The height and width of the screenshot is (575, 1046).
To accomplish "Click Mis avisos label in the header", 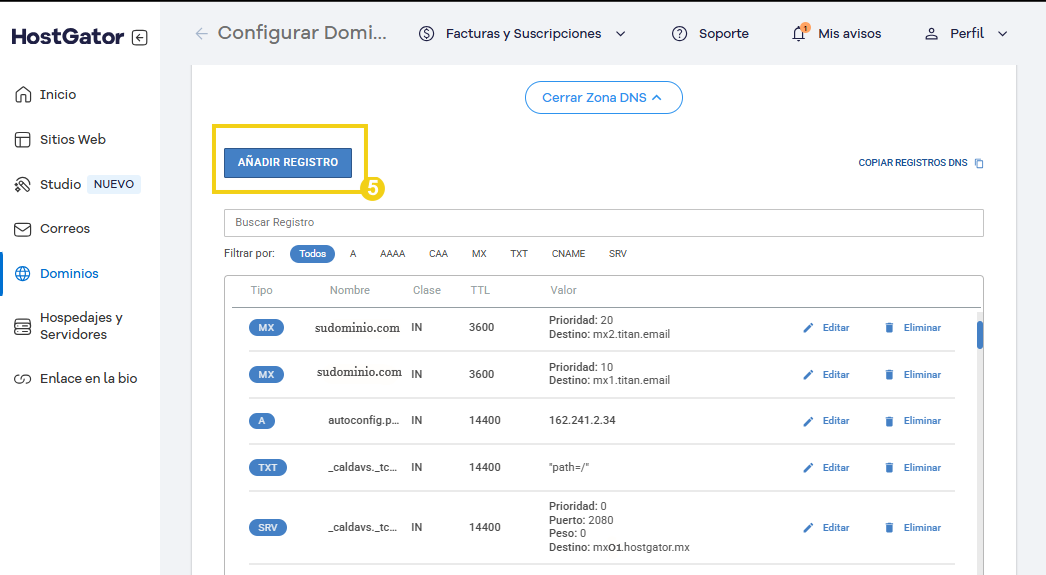I will click(x=849, y=33).
